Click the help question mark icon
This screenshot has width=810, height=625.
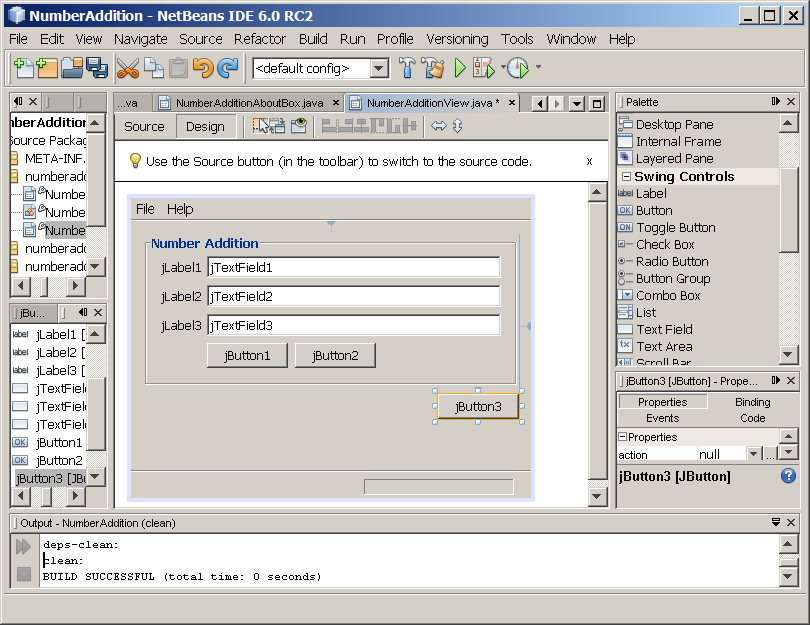coord(788,475)
